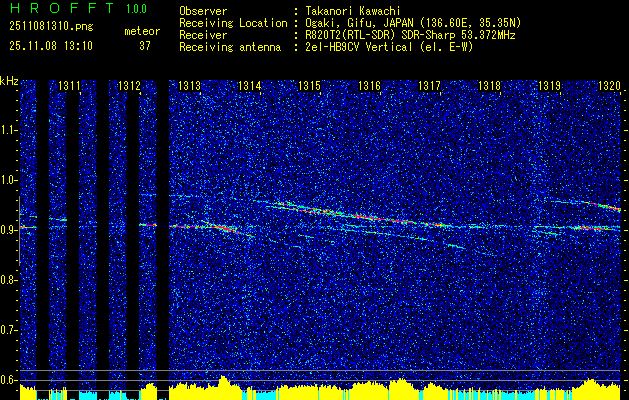Click the 1311 time marker

pyautogui.click(x=69, y=85)
